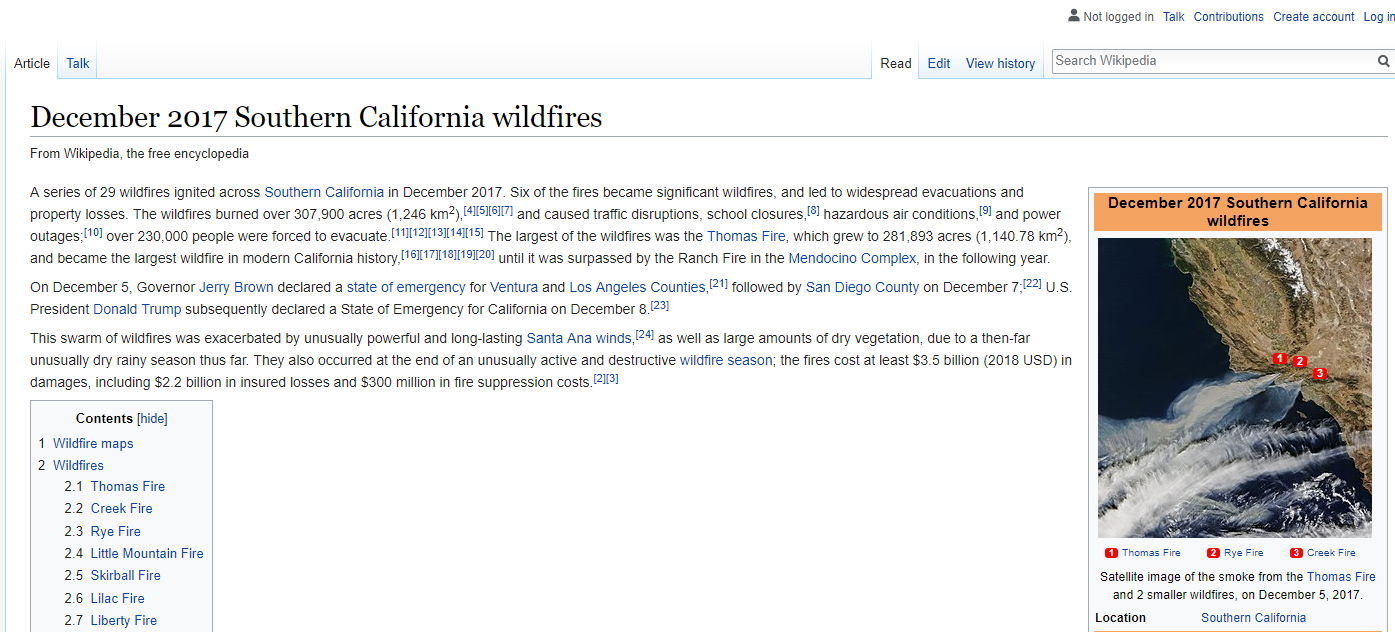
Task: Click legend badge 2 for Rye Fire
Action: click(x=1213, y=553)
